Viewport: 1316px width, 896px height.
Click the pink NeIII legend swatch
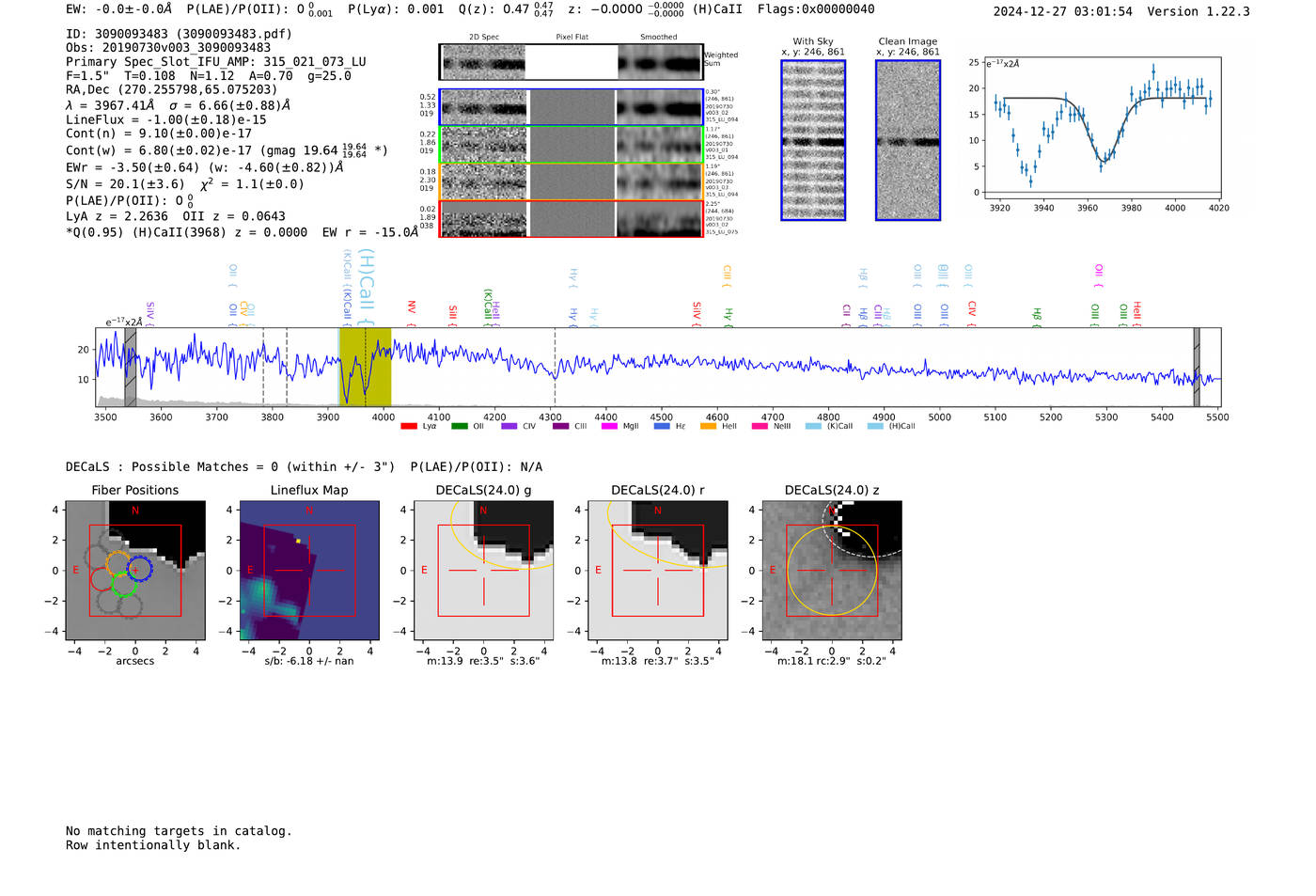(x=760, y=427)
